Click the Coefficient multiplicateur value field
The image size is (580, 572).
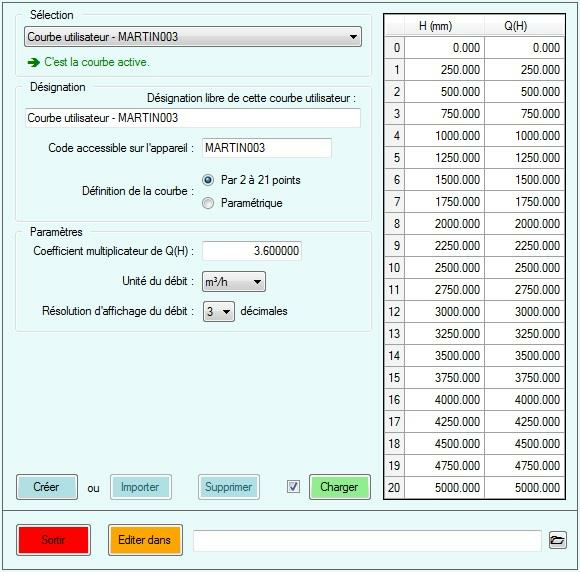[x=252, y=251]
